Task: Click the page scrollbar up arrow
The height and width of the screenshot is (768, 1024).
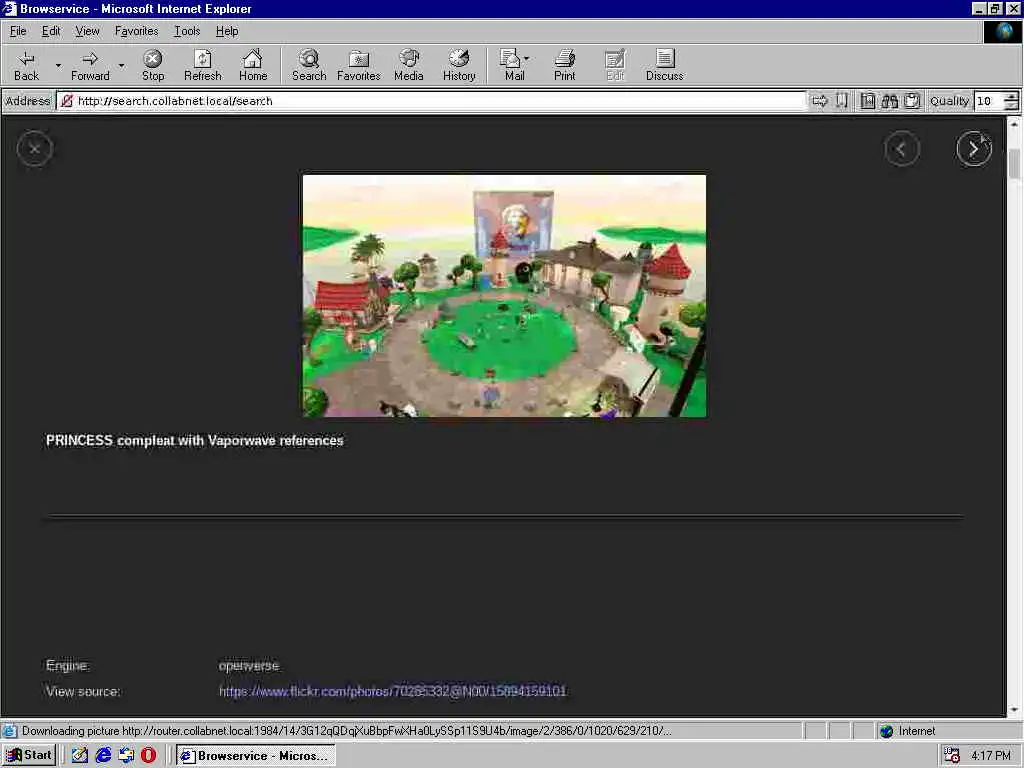Action: pyautogui.click(x=1014, y=123)
